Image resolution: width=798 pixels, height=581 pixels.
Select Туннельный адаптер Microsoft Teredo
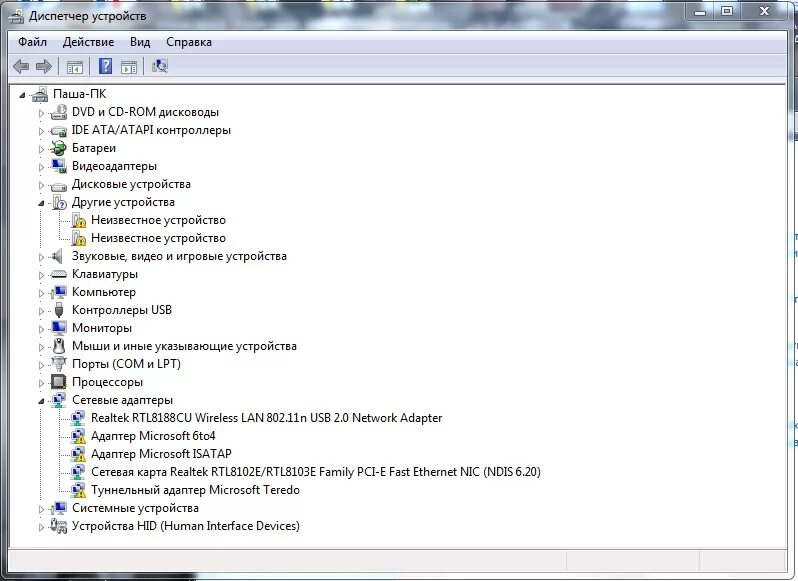pos(195,490)
